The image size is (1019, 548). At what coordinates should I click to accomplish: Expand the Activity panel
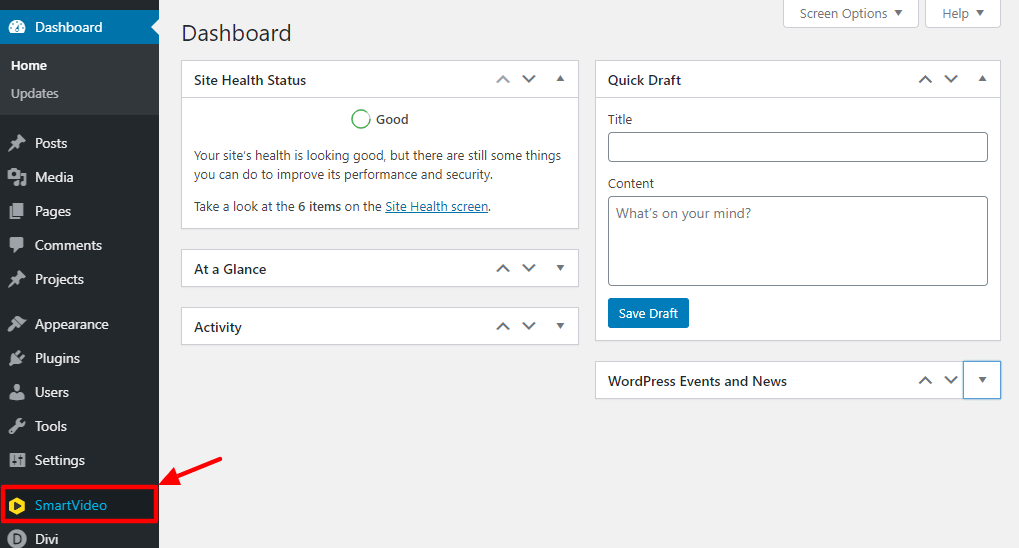560,326
